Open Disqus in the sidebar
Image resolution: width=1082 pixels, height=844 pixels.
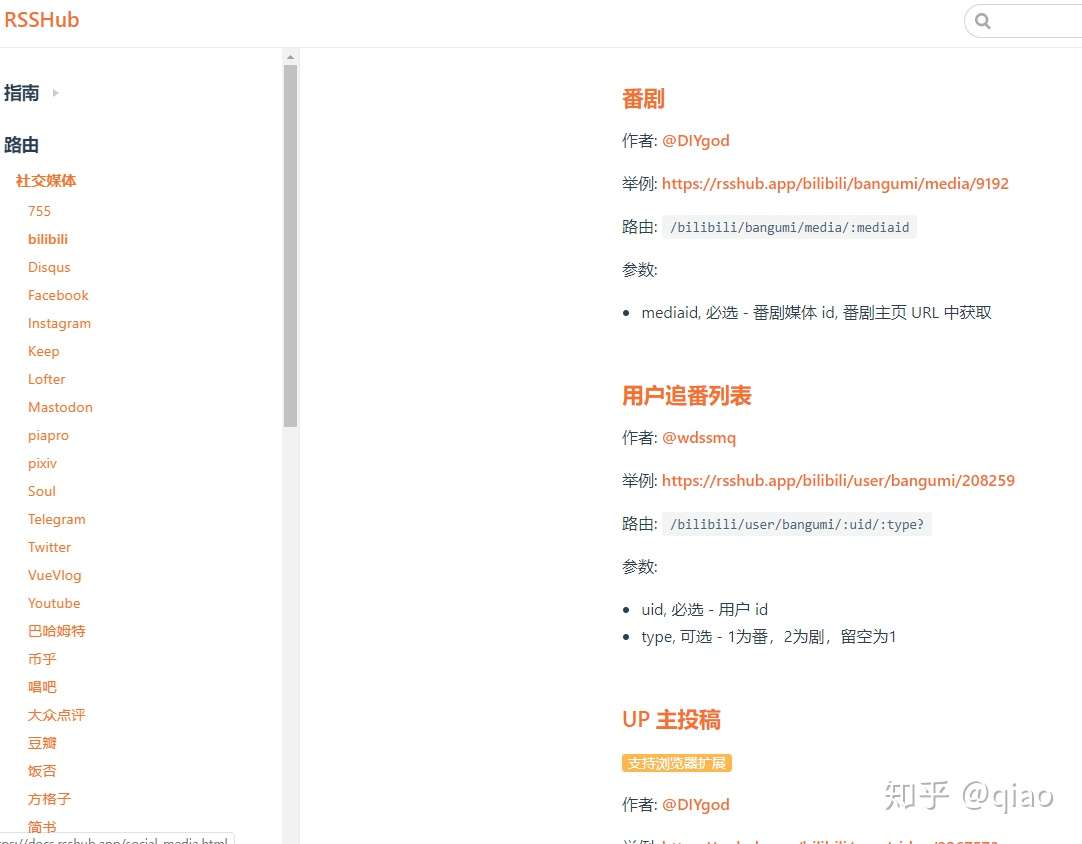[49, 267]
